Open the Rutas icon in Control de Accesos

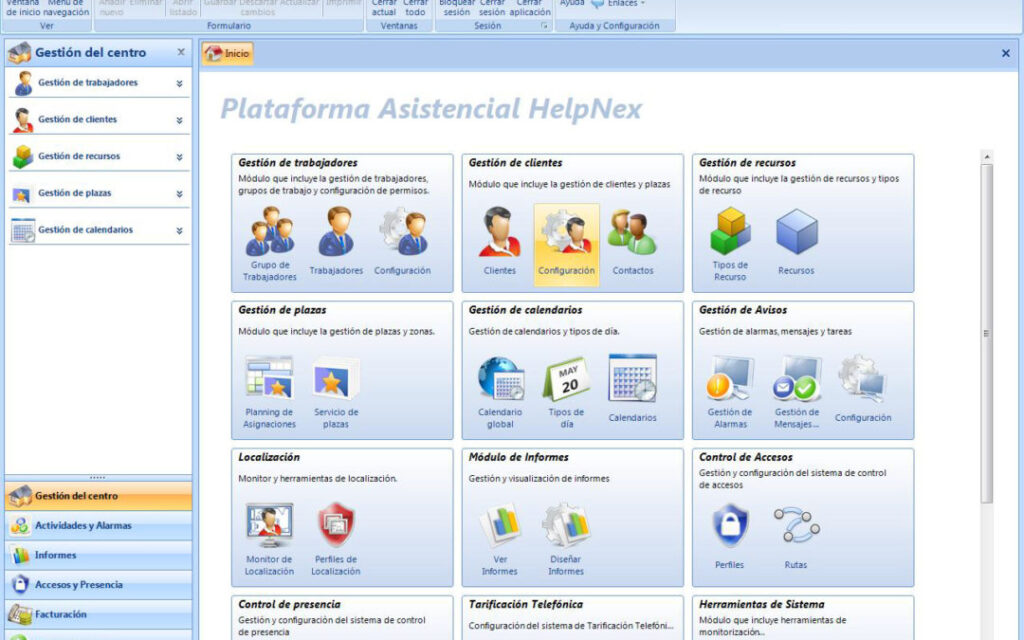coord(796,527)
